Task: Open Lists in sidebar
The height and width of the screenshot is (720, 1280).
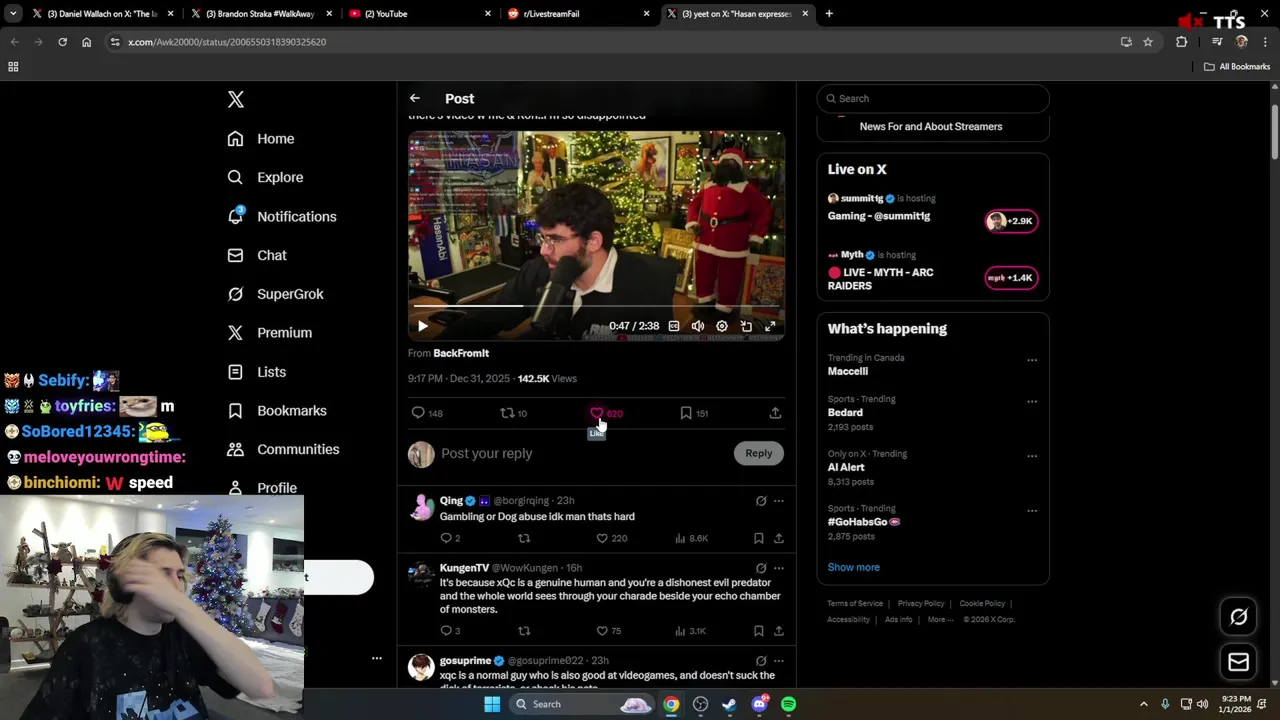Action: tap(257, 372)
